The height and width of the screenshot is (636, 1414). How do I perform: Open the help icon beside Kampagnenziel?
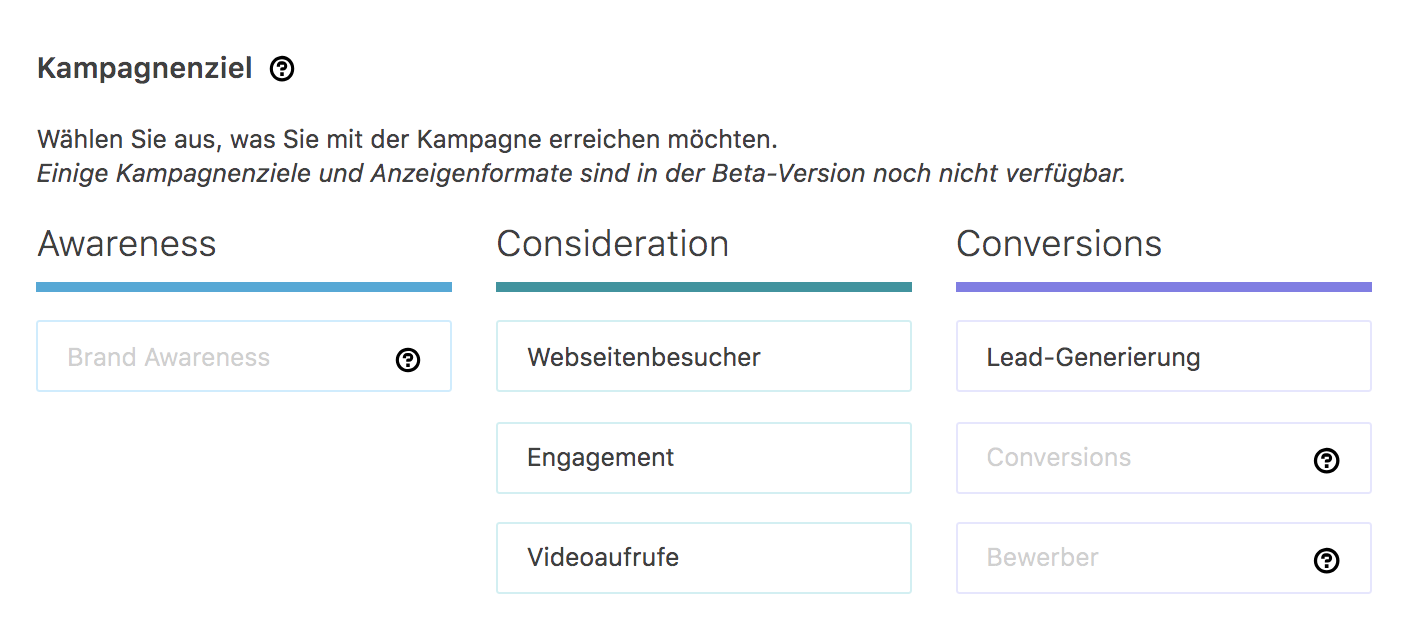282,69
